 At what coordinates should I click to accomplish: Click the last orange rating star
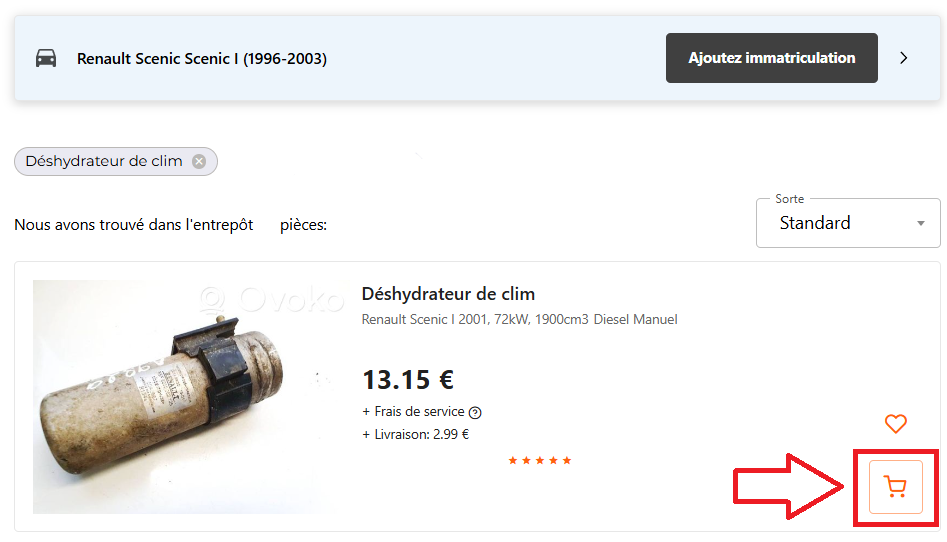click(x=567, y=460)
